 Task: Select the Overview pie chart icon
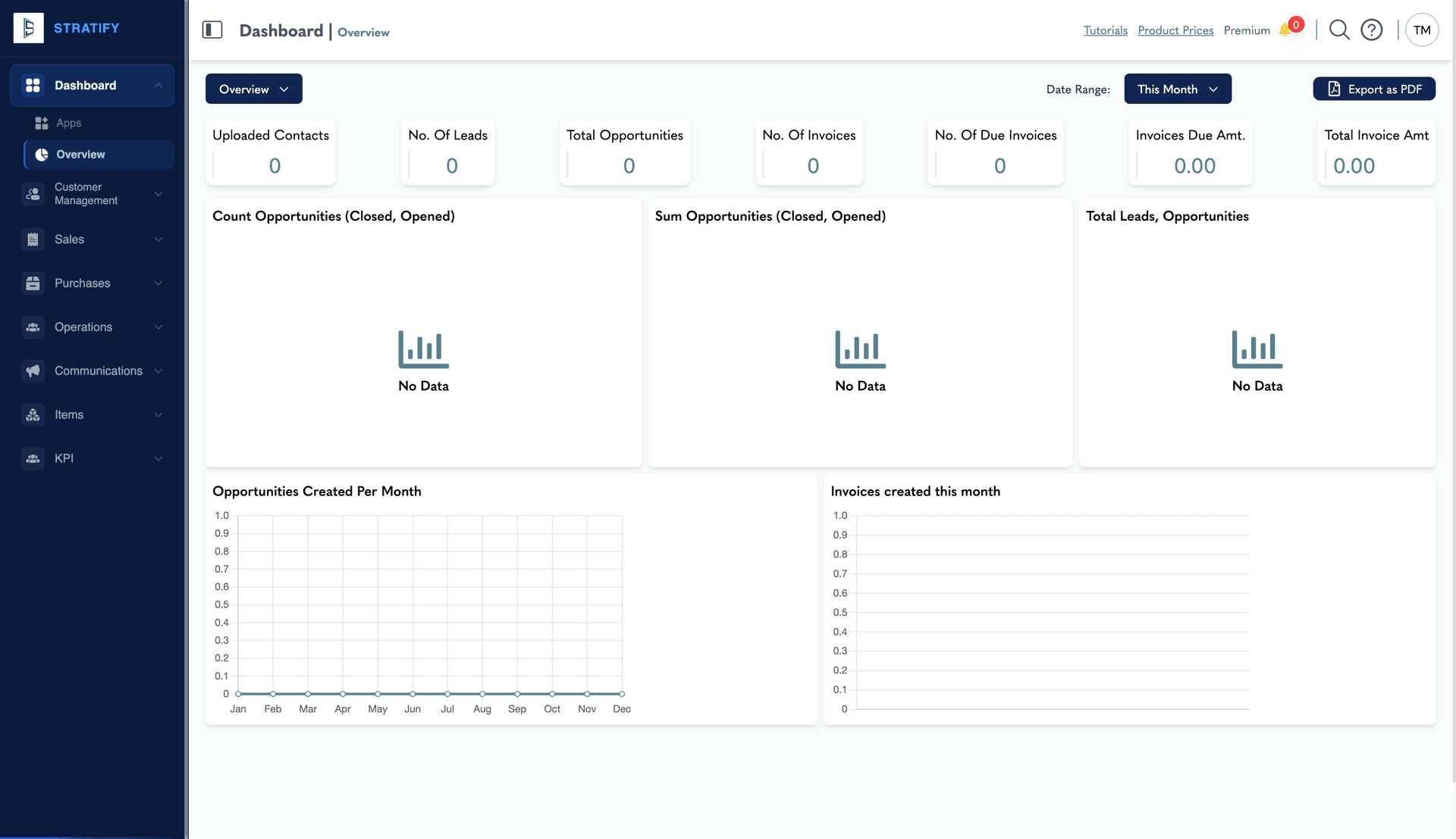(41, 154)
